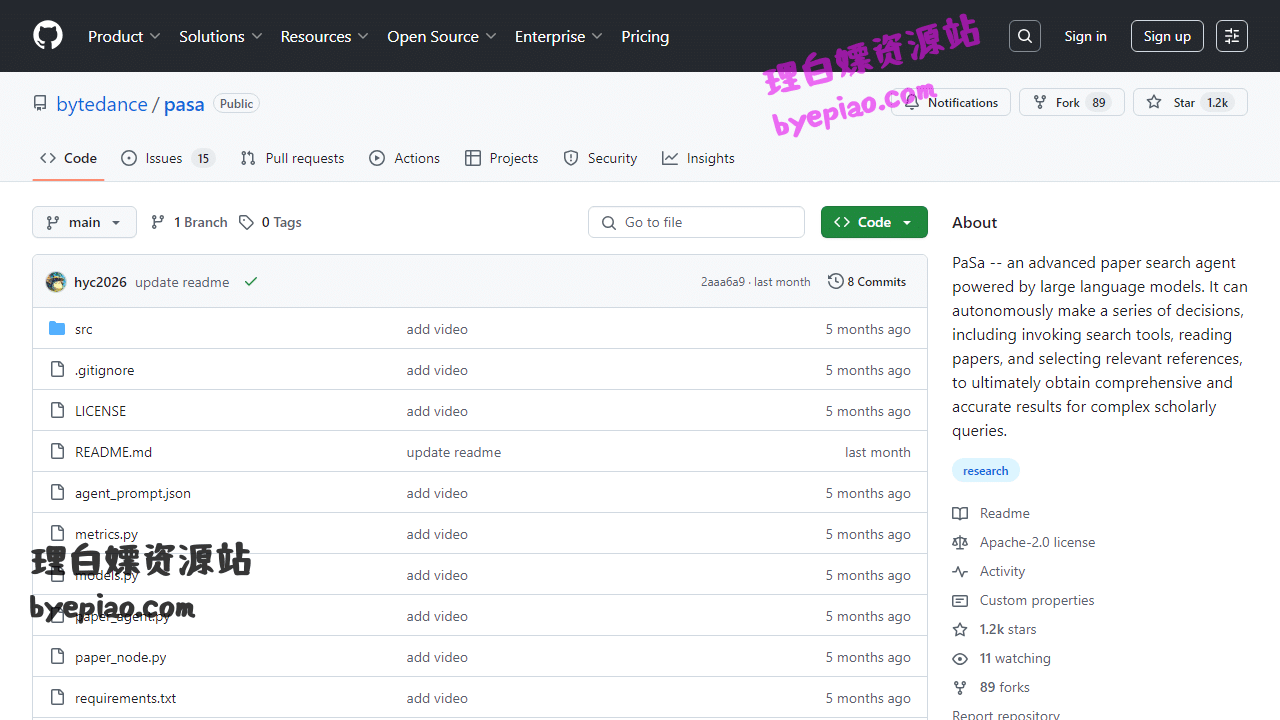The height and width of the screenshot is (720, 1280).
Task: Switch to the Code tab
Action: click(x=68, y=158)
